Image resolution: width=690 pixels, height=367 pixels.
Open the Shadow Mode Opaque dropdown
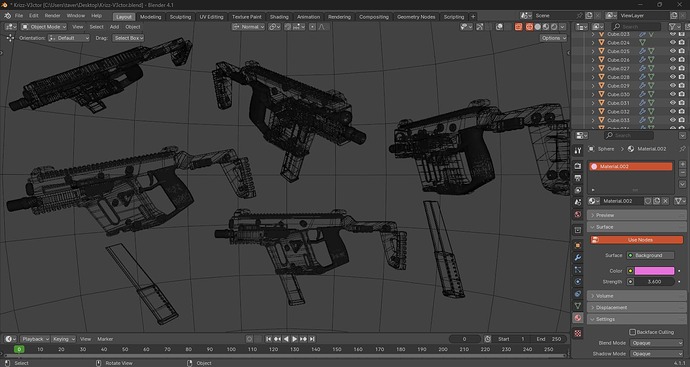(x=656, y=353)
